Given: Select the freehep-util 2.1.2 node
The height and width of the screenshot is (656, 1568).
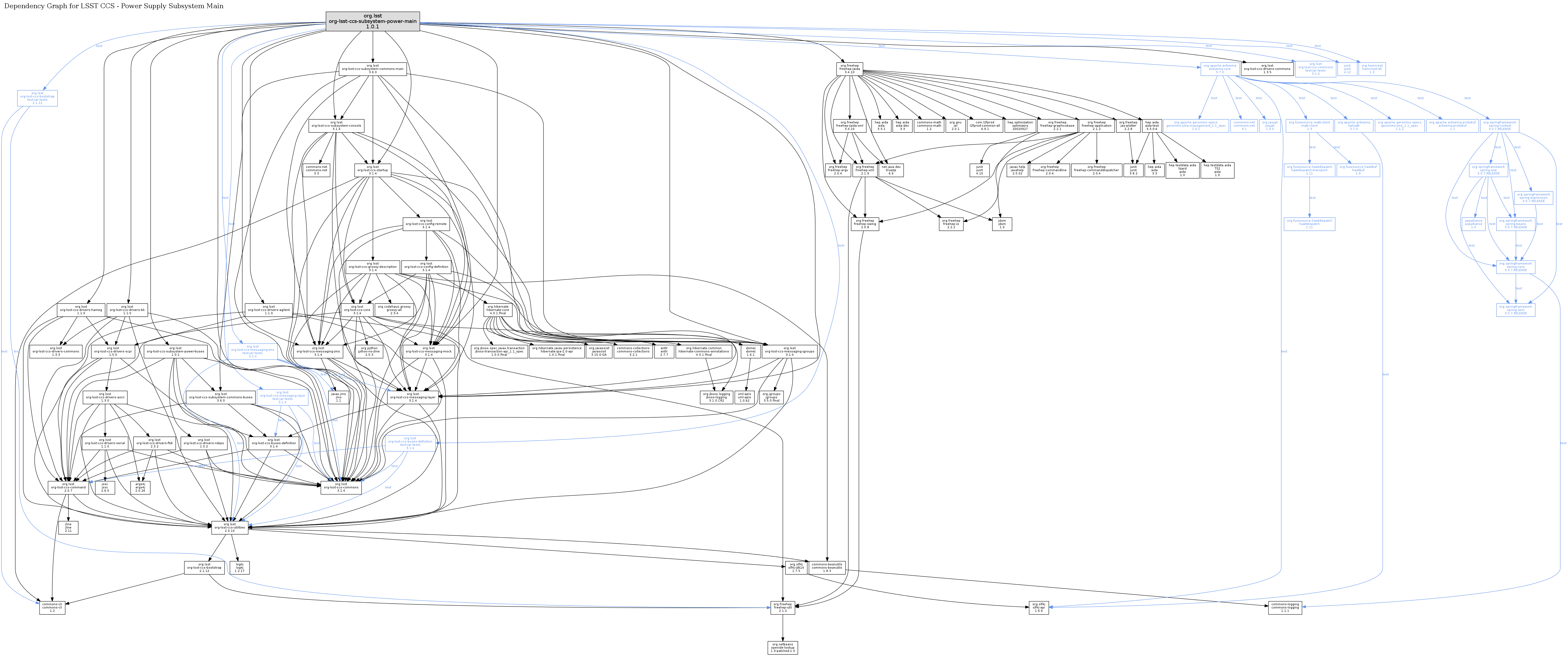Looking at the screenshot, I should point(782,607).
